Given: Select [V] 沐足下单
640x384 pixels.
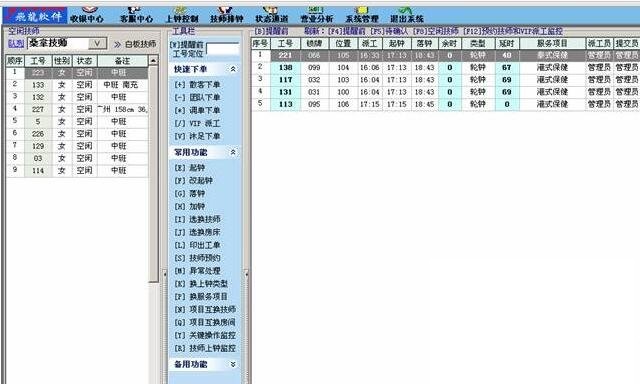Looking at the screenshot, I should [x=197, y=136].
